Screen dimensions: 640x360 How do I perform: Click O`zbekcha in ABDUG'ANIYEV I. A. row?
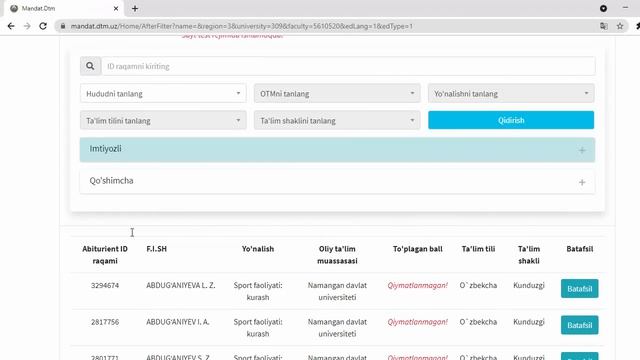pyautogui.click(x=478, y=322)
